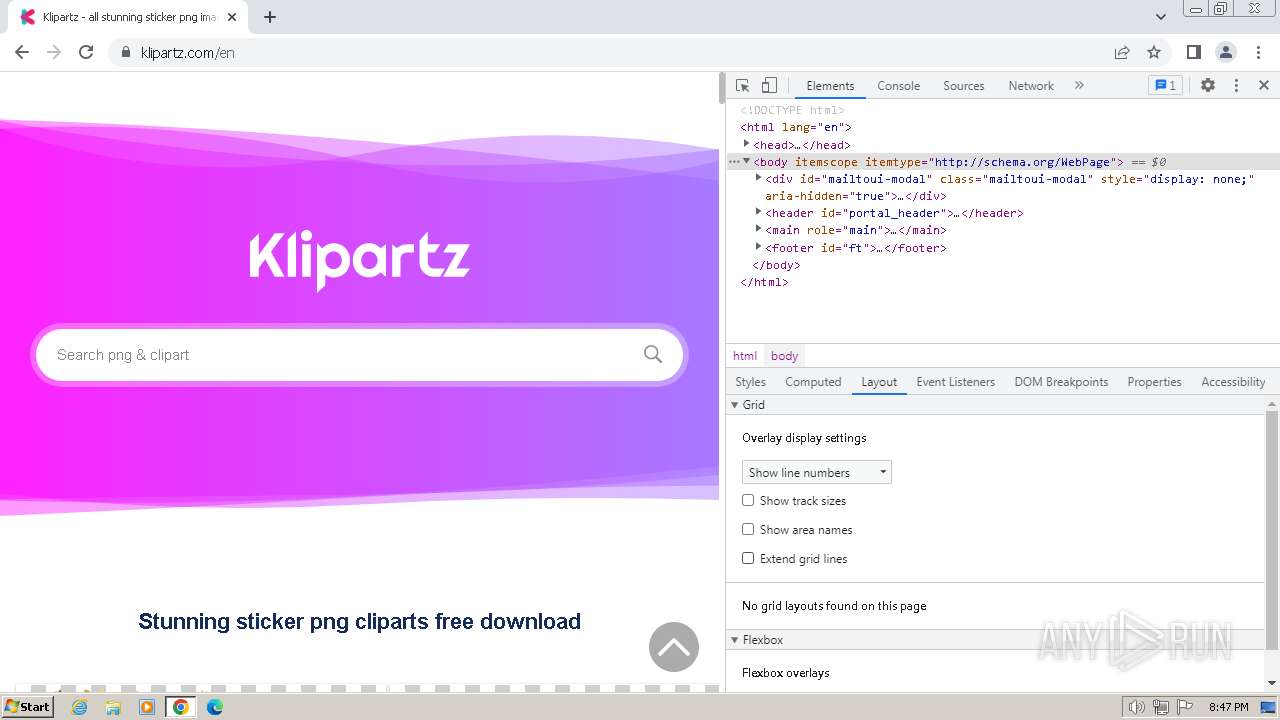Open the Accessibility pane tab
Viewport: 1280px width, 720px height.
point(1233,382)
